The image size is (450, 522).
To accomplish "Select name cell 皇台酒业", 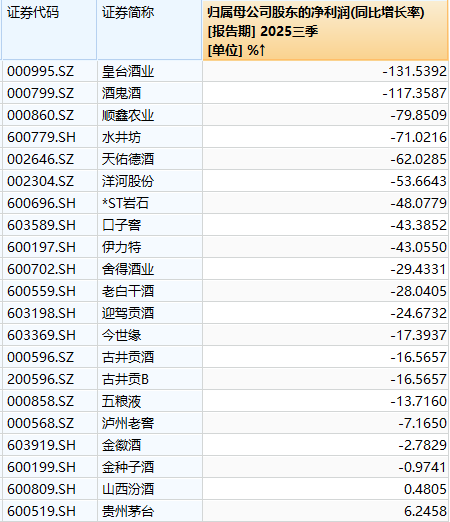I will pos(150,71).
